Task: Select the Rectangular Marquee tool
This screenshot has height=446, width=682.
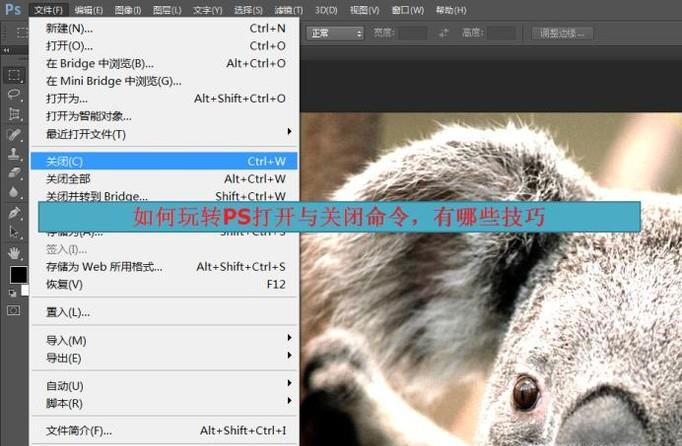Action: pos(14,75)
